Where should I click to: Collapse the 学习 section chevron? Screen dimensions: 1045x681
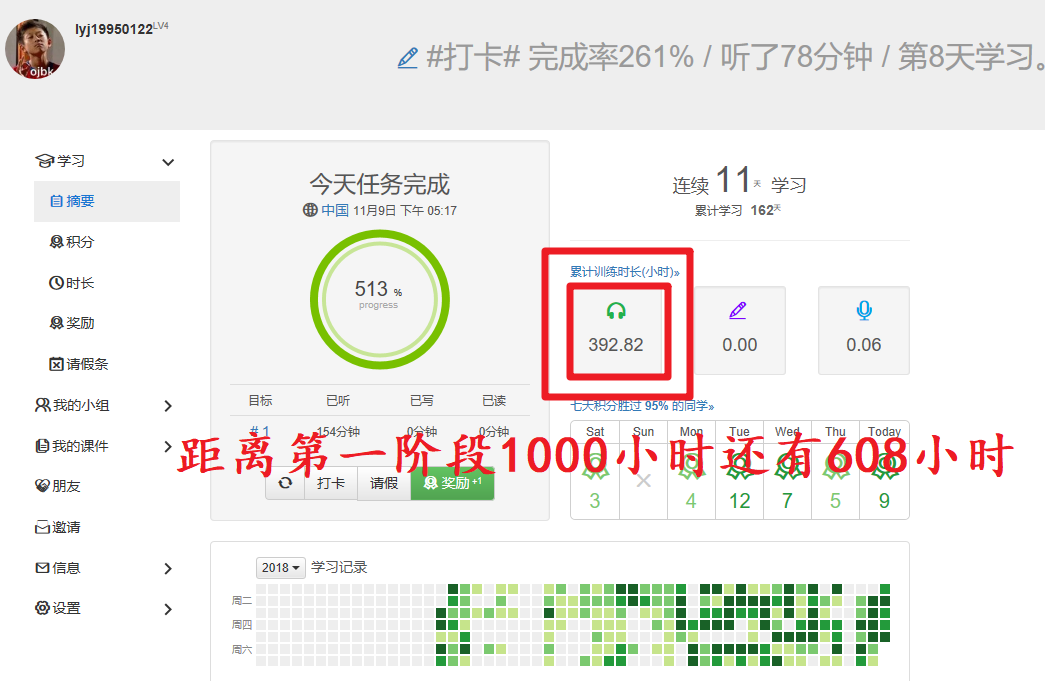[168, 162]
